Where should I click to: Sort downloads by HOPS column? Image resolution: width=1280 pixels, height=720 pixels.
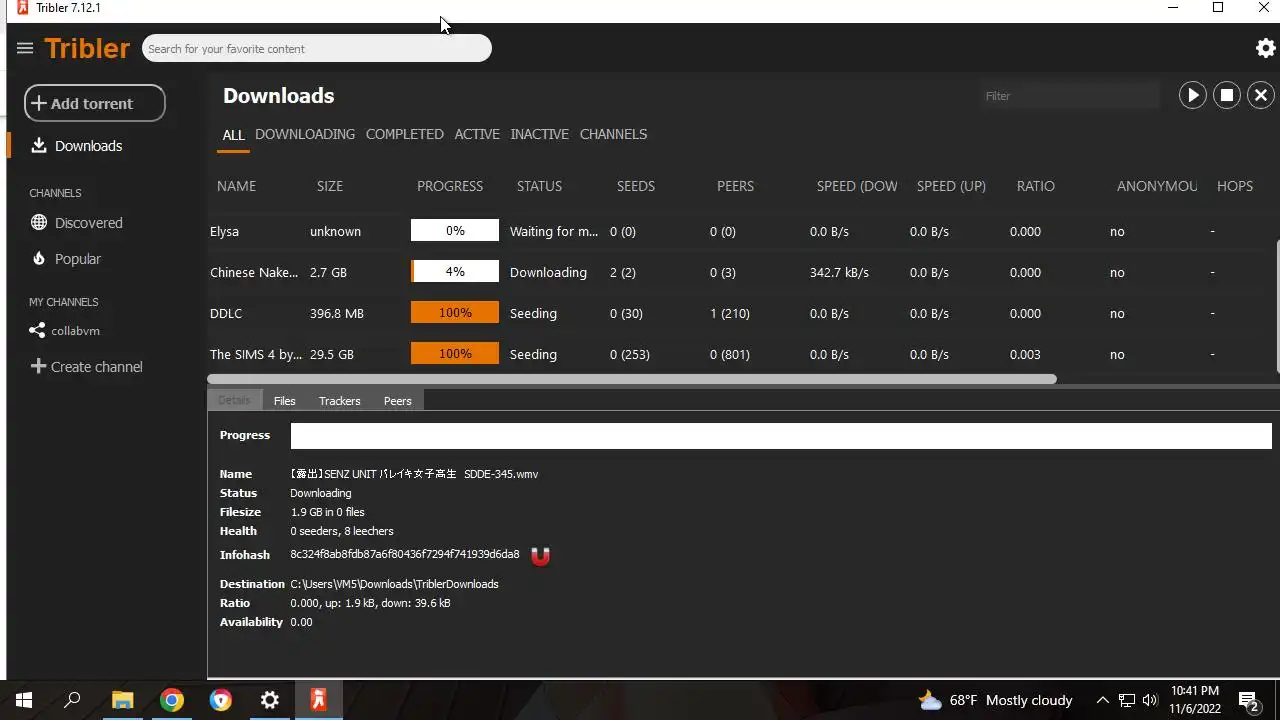[x=1235, y=186]
